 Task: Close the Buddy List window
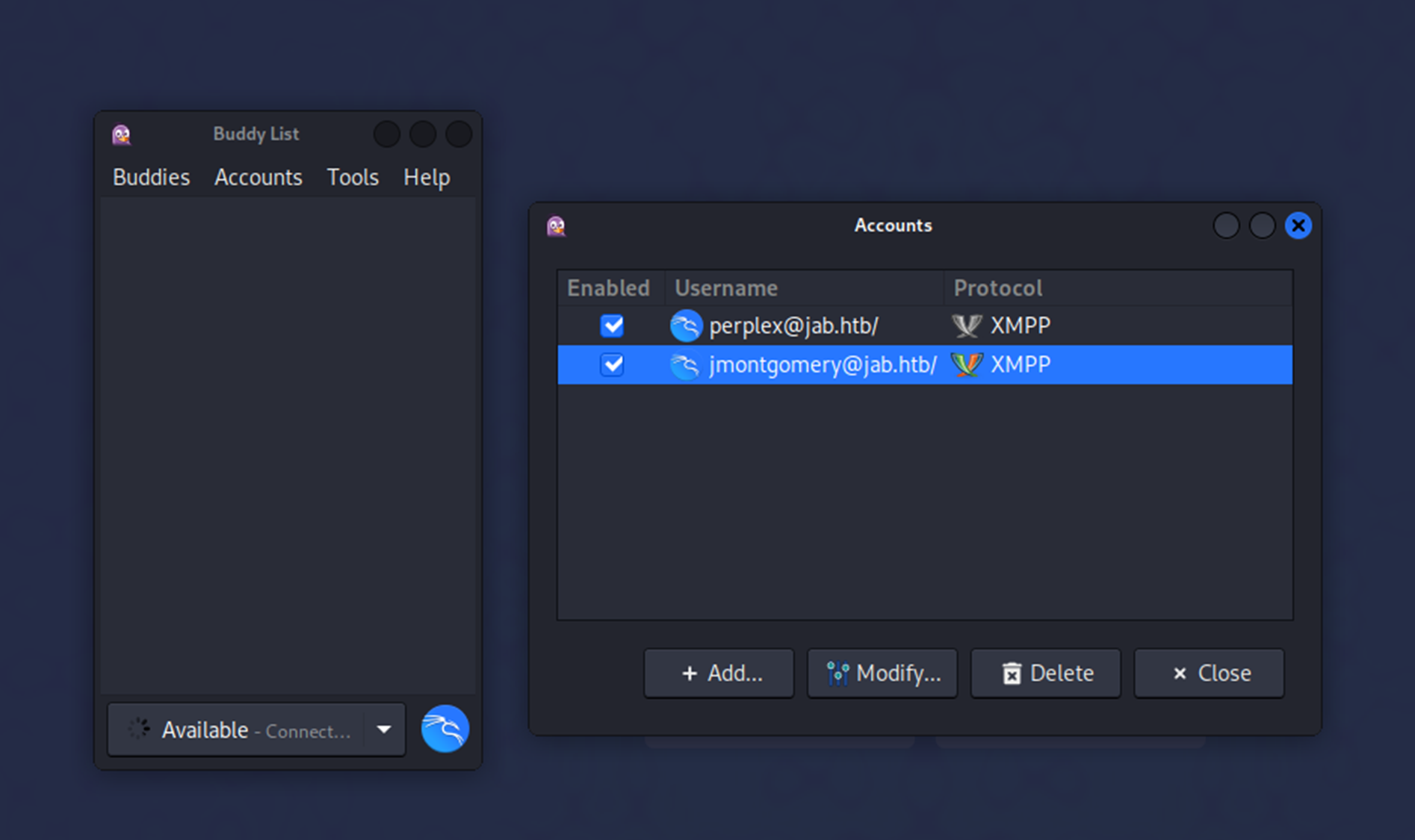pyautogui.click(x=459, y=134)
